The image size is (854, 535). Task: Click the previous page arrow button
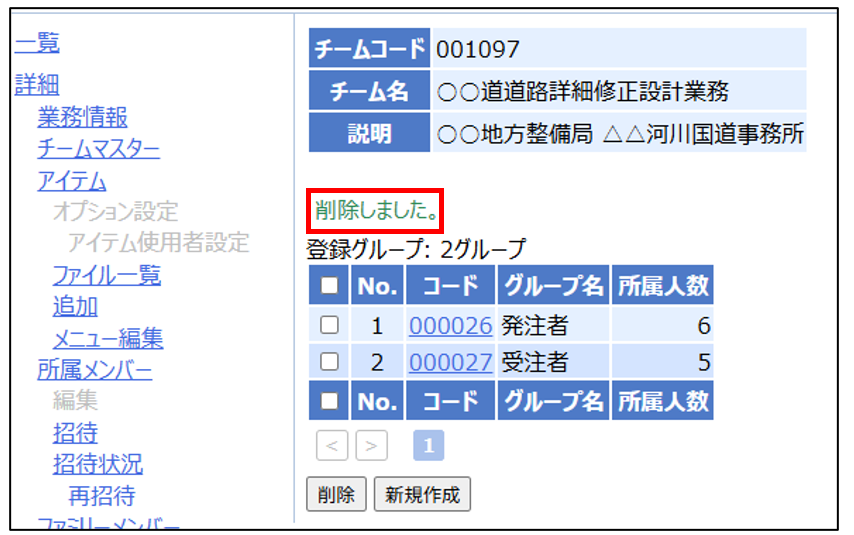[332, 447]
